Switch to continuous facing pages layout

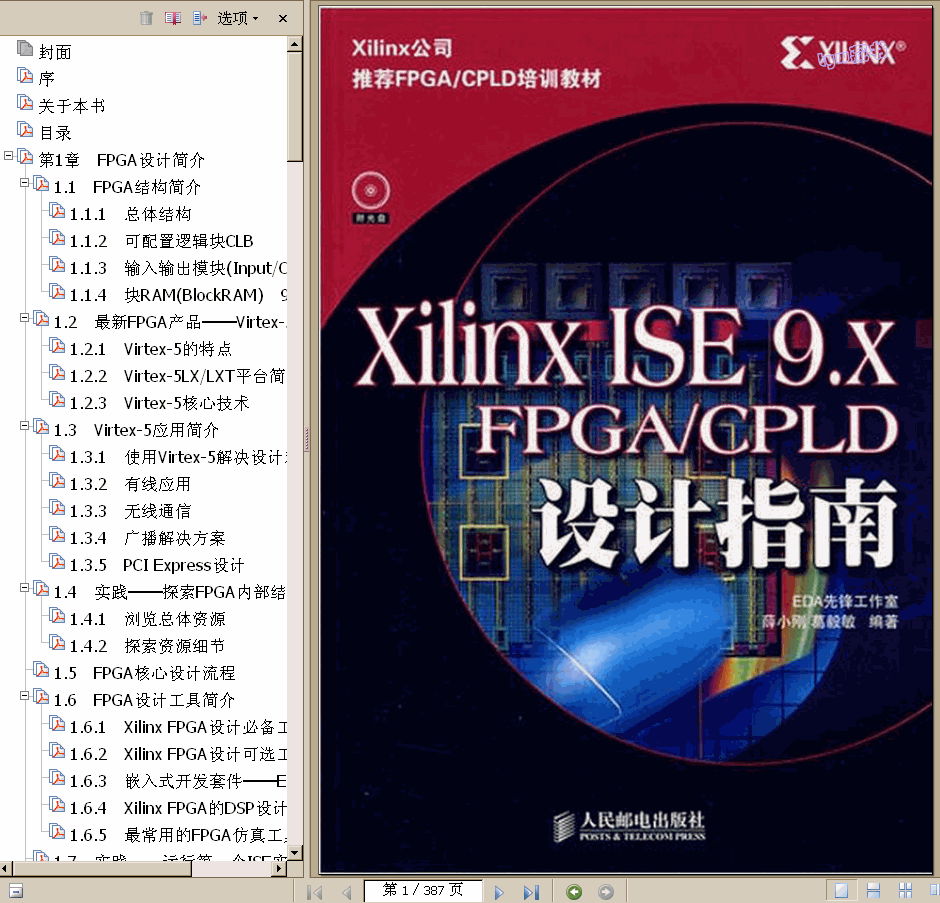pos(932,891)
